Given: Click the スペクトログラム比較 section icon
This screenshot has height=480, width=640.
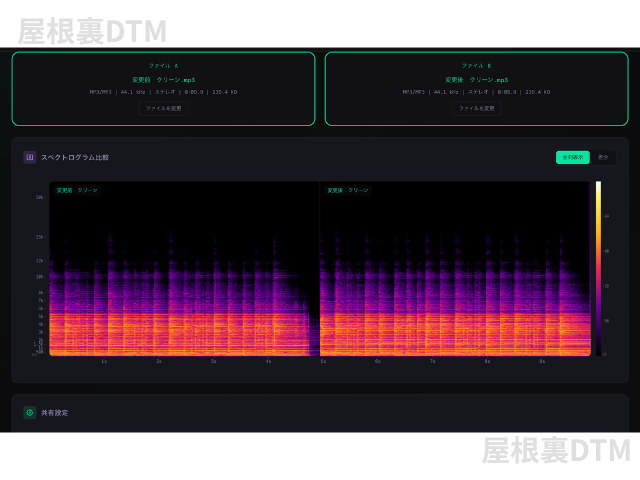Looking at the screenshot, I should (x=30, y=157).
